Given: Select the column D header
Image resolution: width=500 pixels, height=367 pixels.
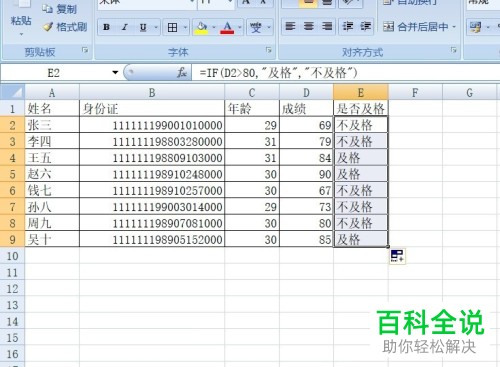Looking at the screenshot, I should (x=306, y=92).
